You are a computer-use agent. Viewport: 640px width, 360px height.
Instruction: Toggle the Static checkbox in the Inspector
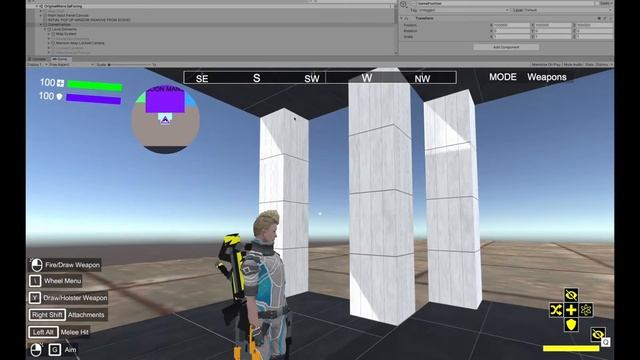point(597,3)
